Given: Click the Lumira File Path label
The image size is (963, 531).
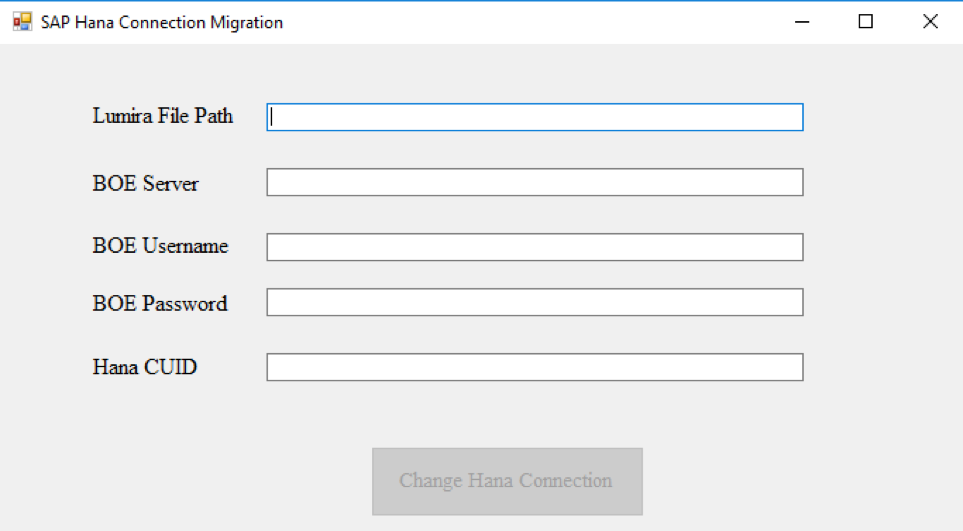Looking at the screenshot, I should pyautogui.click(x=163, y=116).
